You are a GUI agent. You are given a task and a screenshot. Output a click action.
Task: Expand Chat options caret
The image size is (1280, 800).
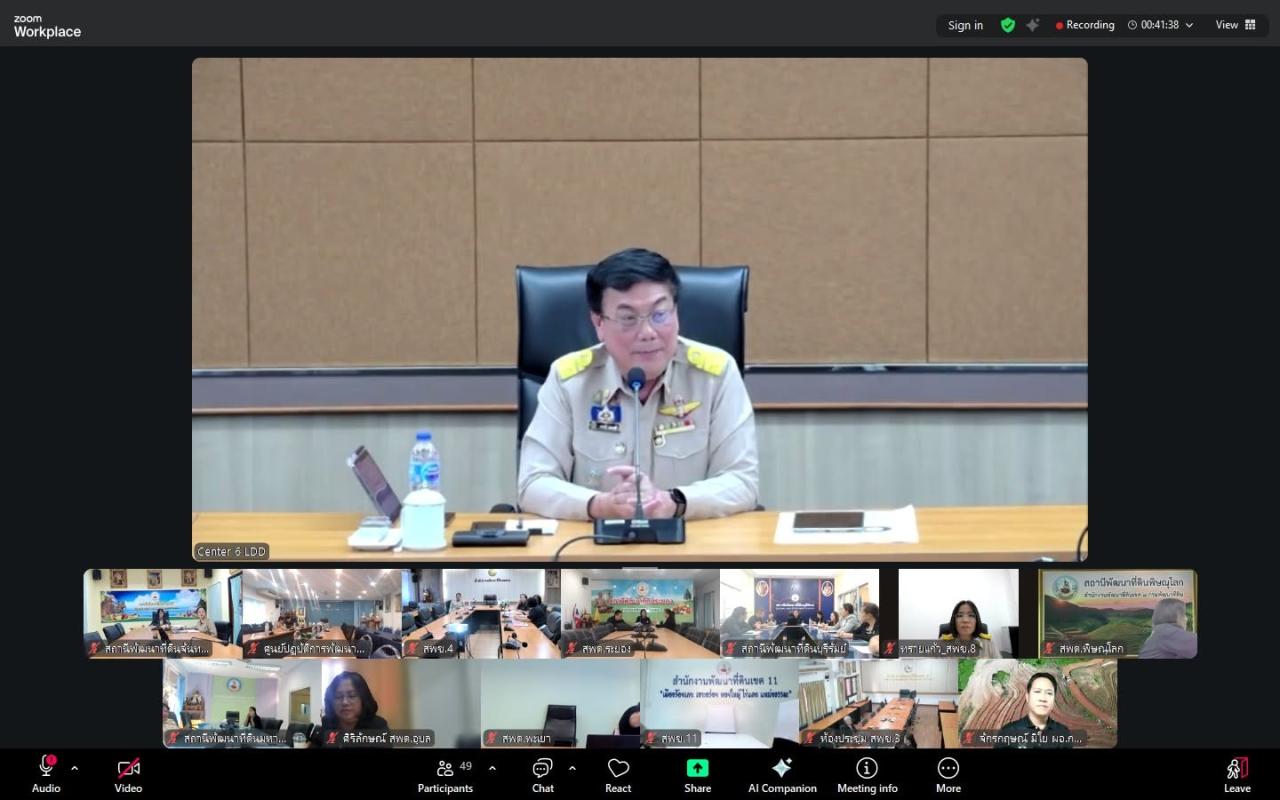pos(572,768)
